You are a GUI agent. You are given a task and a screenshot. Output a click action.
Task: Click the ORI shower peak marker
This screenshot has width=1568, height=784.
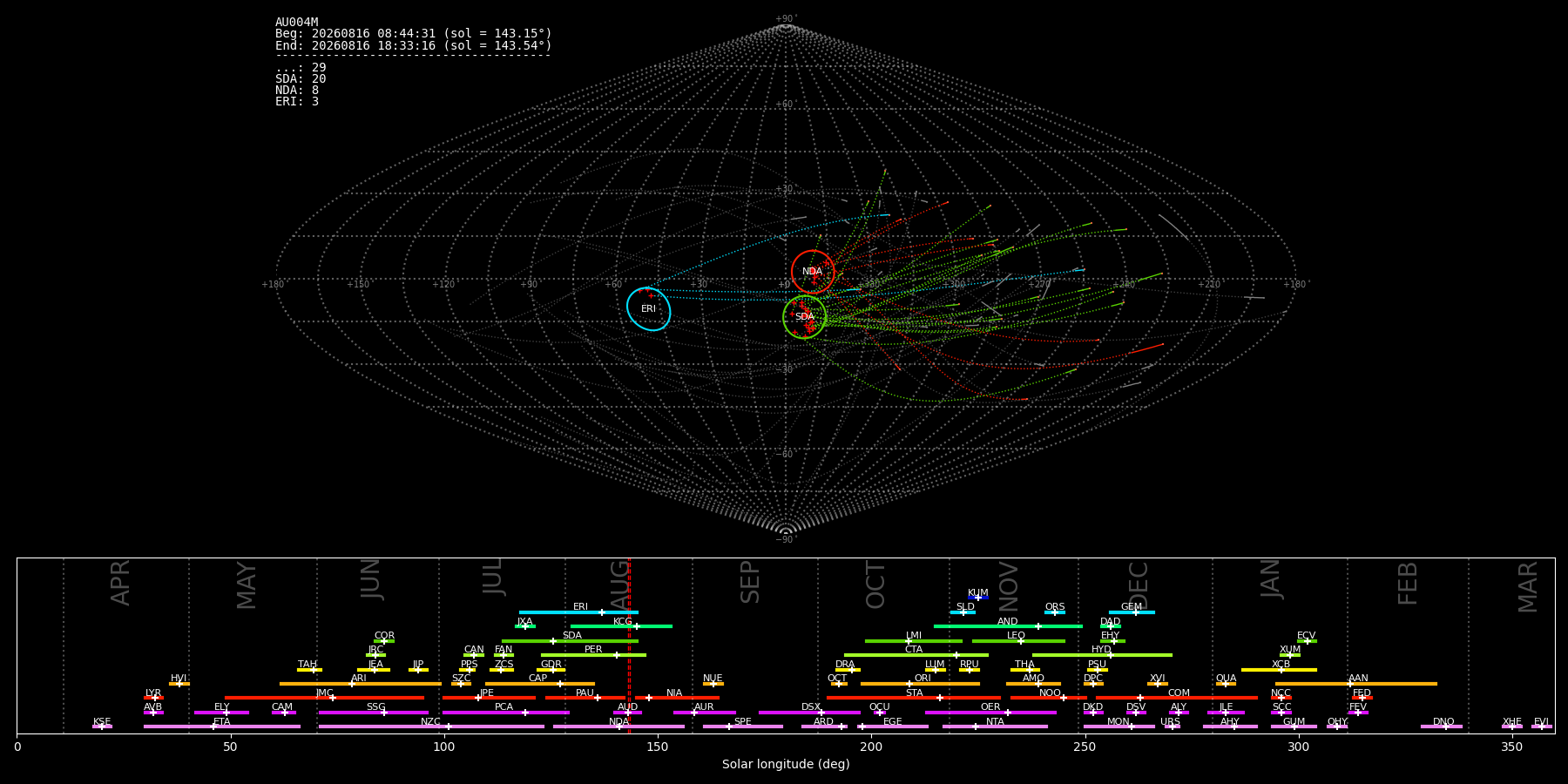pyautogui.click(x=909, y=684)
